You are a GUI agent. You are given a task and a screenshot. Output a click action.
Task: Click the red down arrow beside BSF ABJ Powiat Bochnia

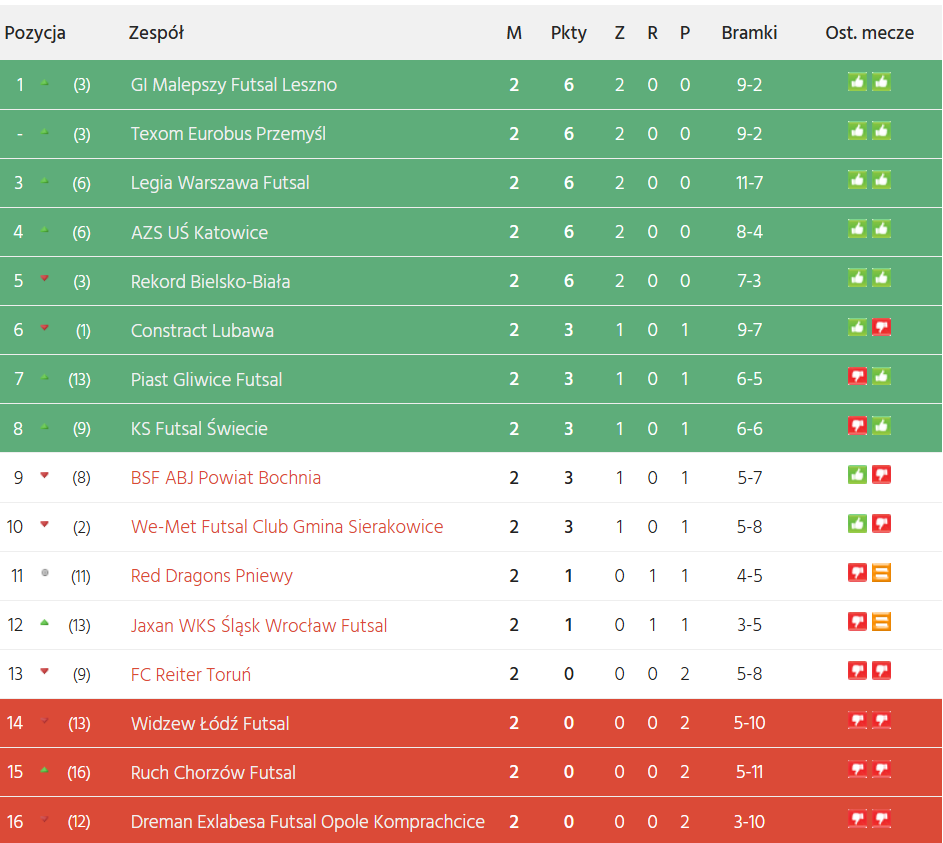(x=44, y=475)
